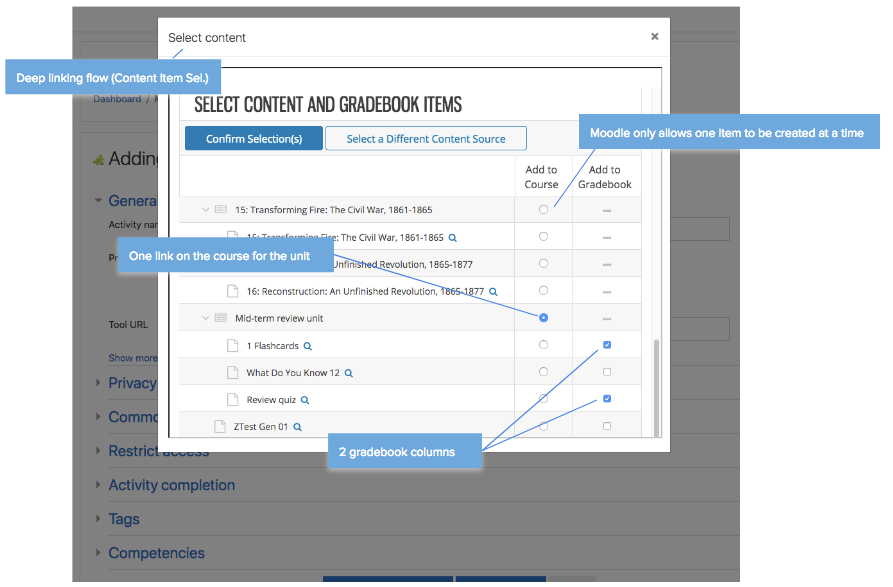
Task: Select Add to Course radio for Mid-term review unit
Action: [543, 318]
